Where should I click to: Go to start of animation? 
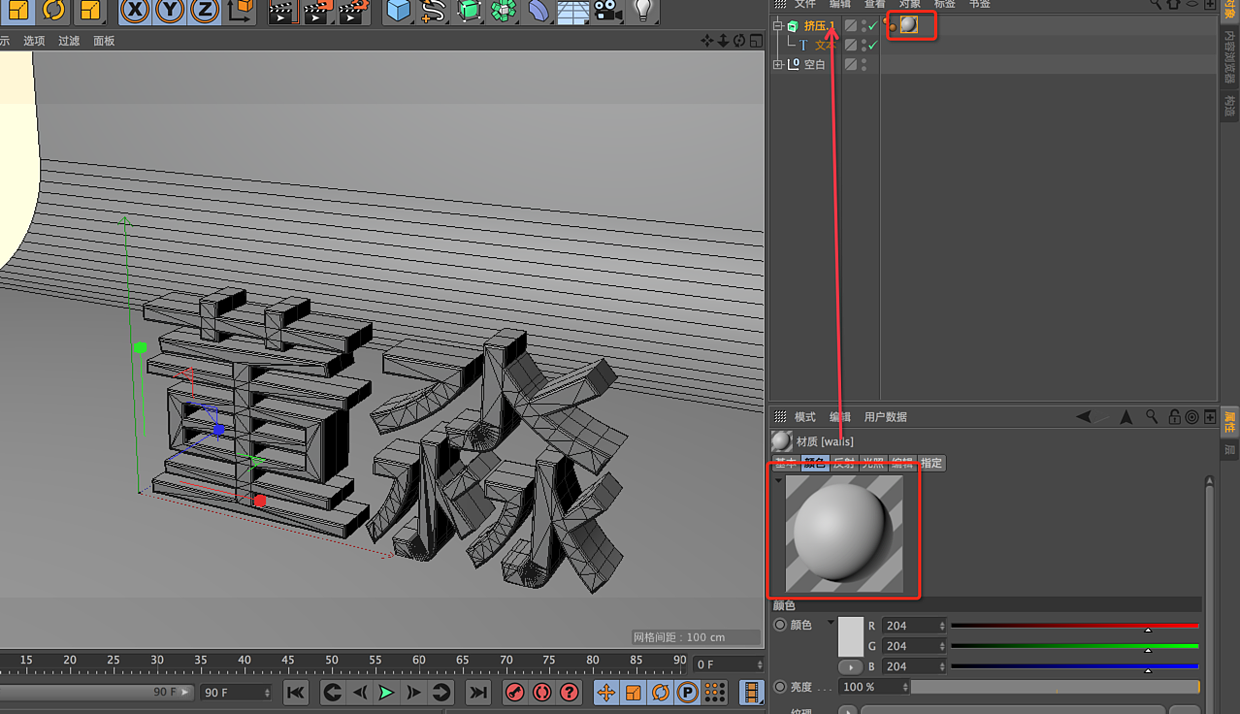click(295, 692)
